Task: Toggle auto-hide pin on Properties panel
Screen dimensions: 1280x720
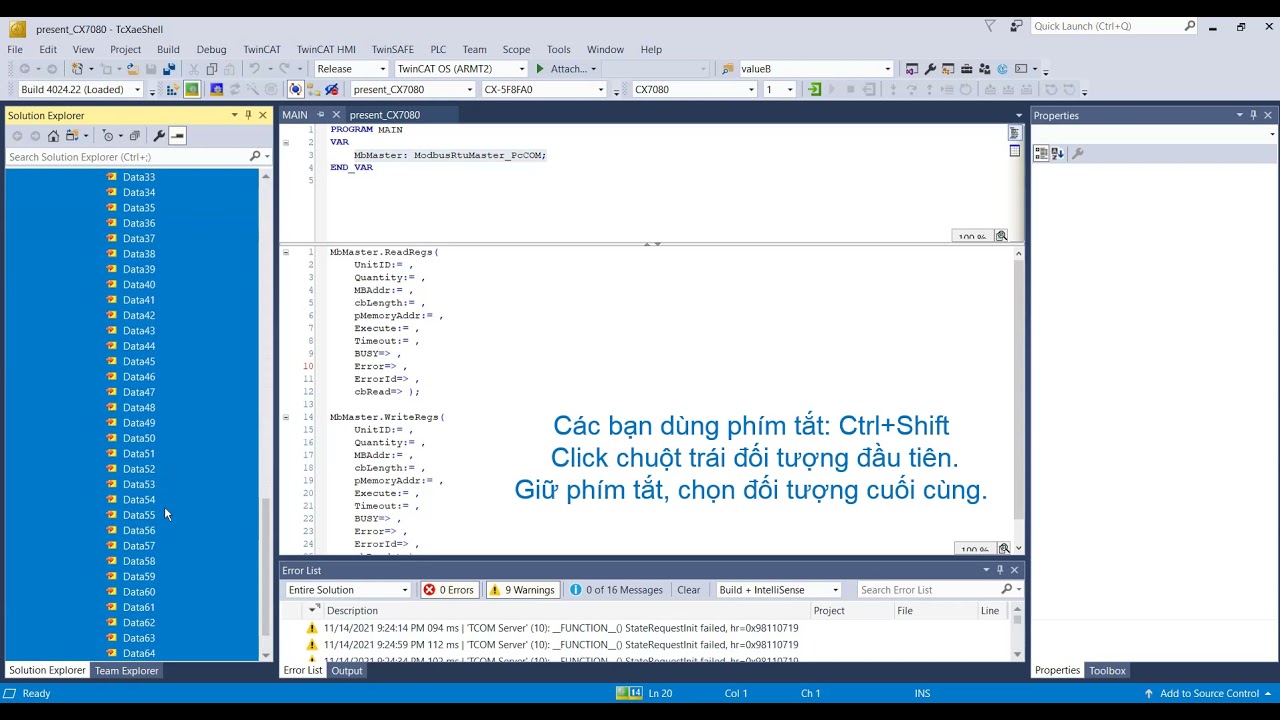Action: pyautogui.click(x=1253, y=115)
